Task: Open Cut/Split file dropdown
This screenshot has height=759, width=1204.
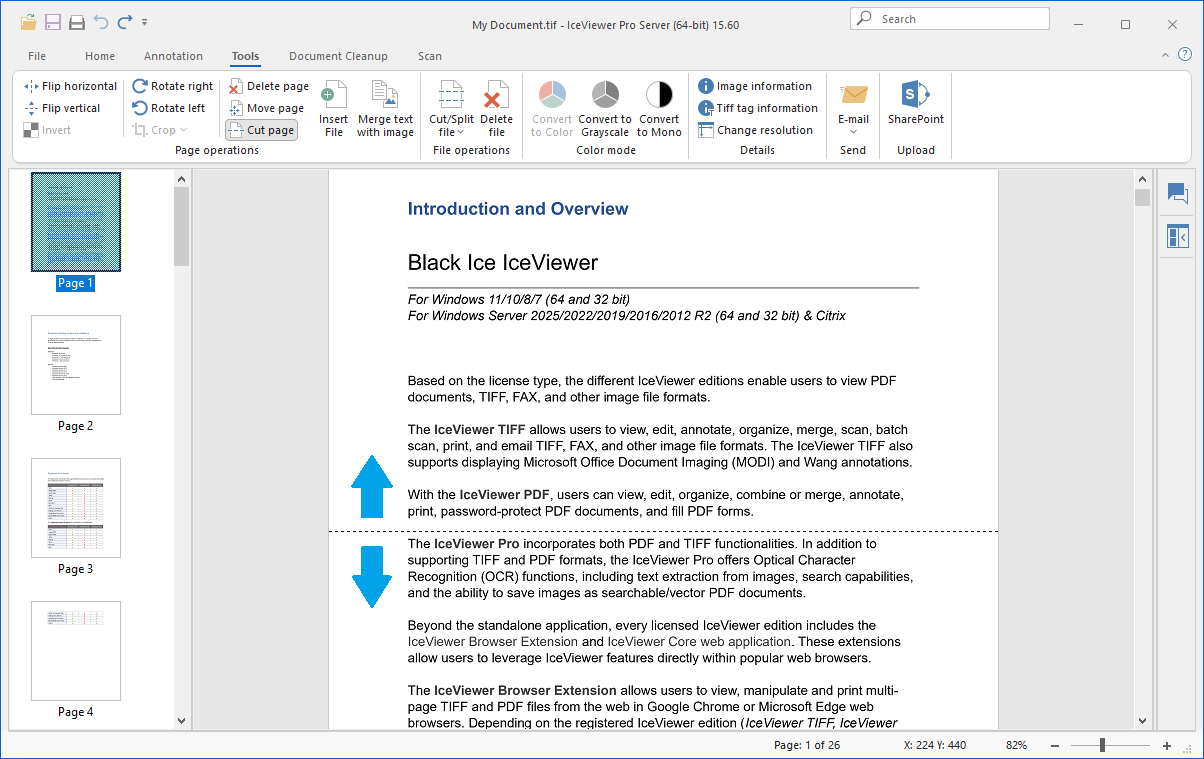Action: (x=451, y=109)
